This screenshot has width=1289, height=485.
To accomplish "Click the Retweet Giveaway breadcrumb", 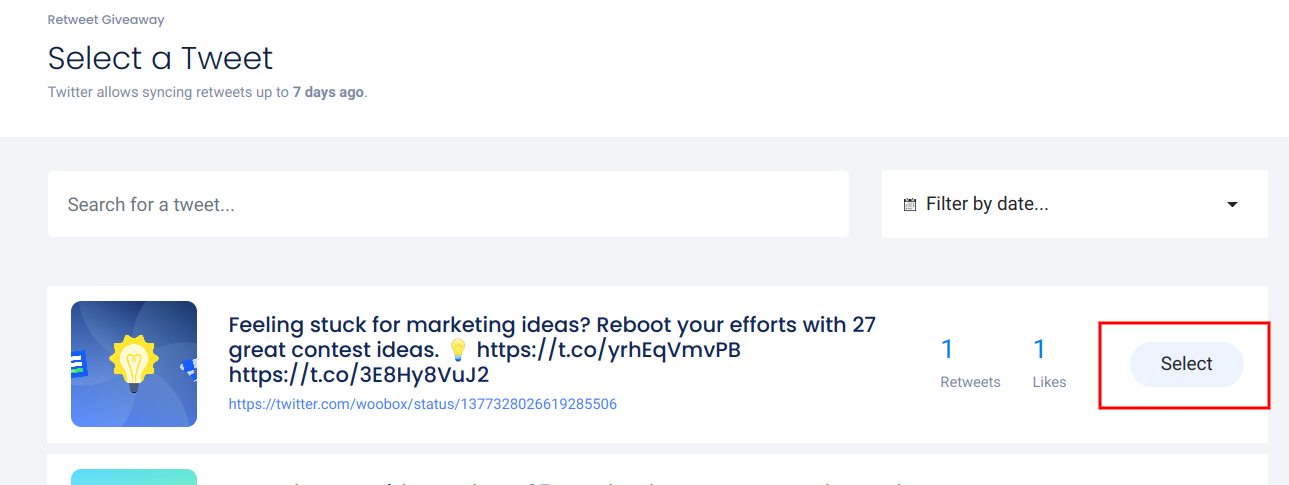I will pos(106,20).
